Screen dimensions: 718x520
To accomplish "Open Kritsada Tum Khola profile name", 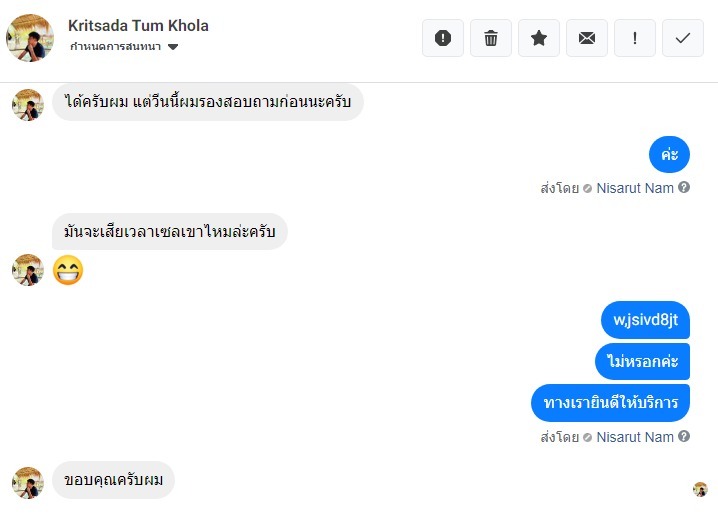I will pyautogui.click(x=138, y=26).
